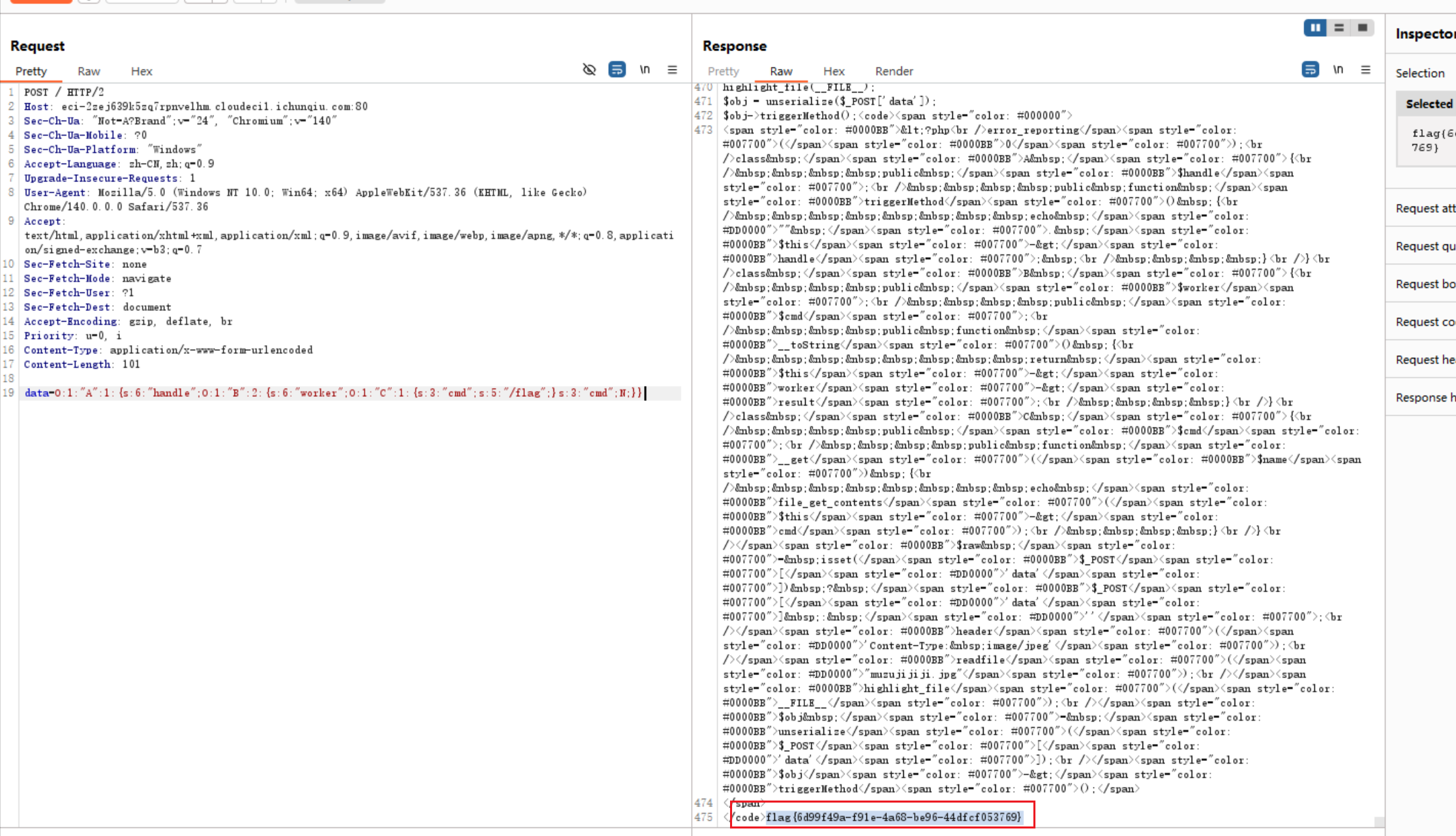Switch Request view to Hex tab
The width and height of the screenshot is (1456, 836).
(142, 71)
